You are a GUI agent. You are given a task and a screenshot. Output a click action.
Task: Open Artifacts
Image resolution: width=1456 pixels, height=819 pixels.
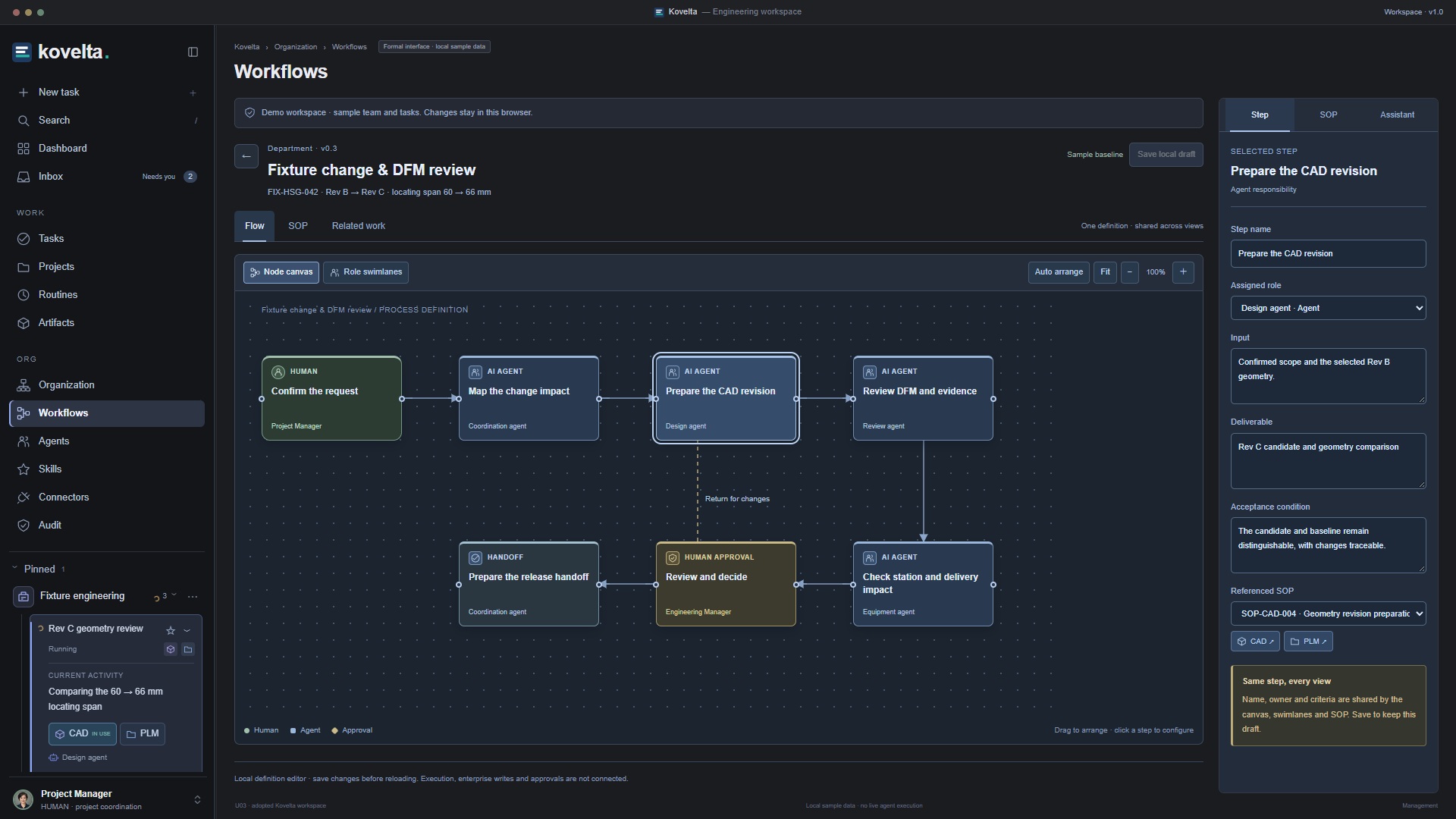107,323
